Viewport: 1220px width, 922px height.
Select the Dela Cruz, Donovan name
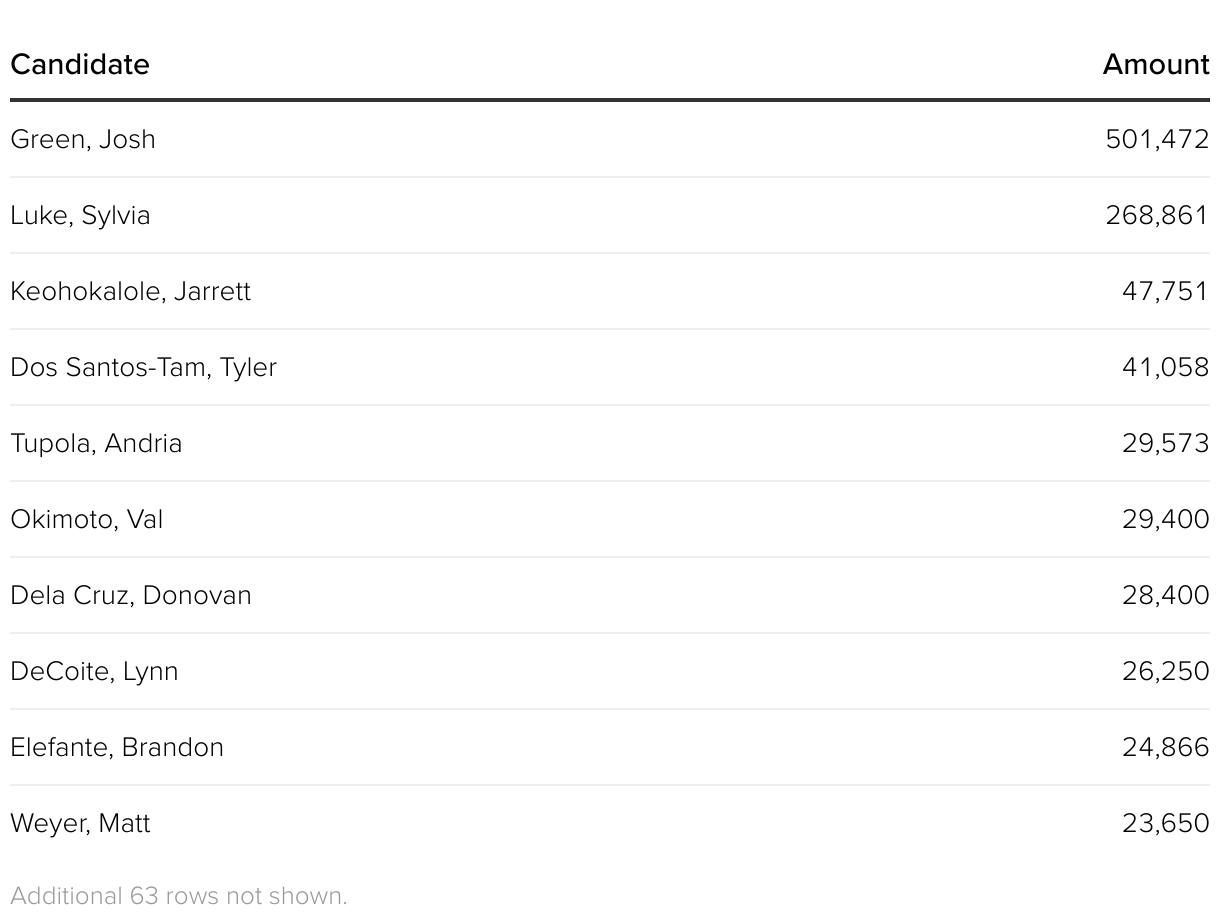click(x=131, y=595)
